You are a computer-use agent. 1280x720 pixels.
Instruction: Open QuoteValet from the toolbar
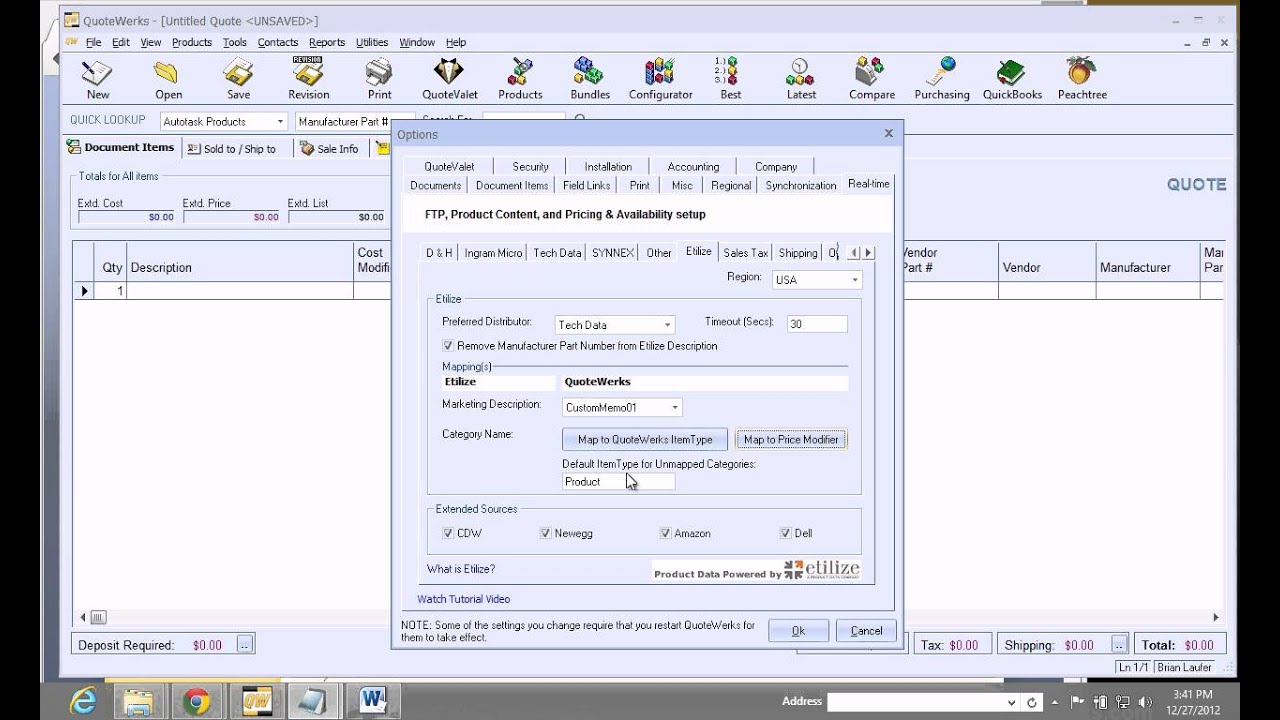450,79
